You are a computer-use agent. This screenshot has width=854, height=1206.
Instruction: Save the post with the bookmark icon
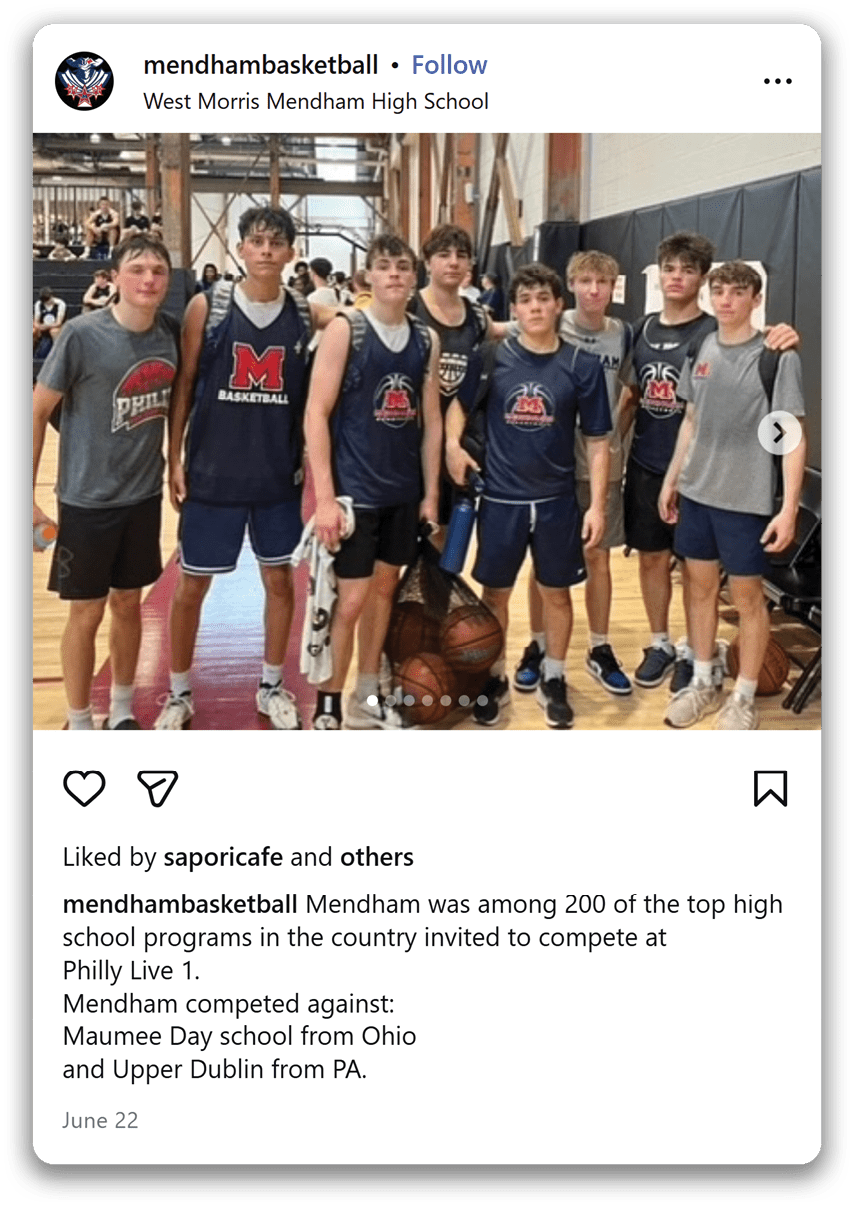tap(770, 788)
